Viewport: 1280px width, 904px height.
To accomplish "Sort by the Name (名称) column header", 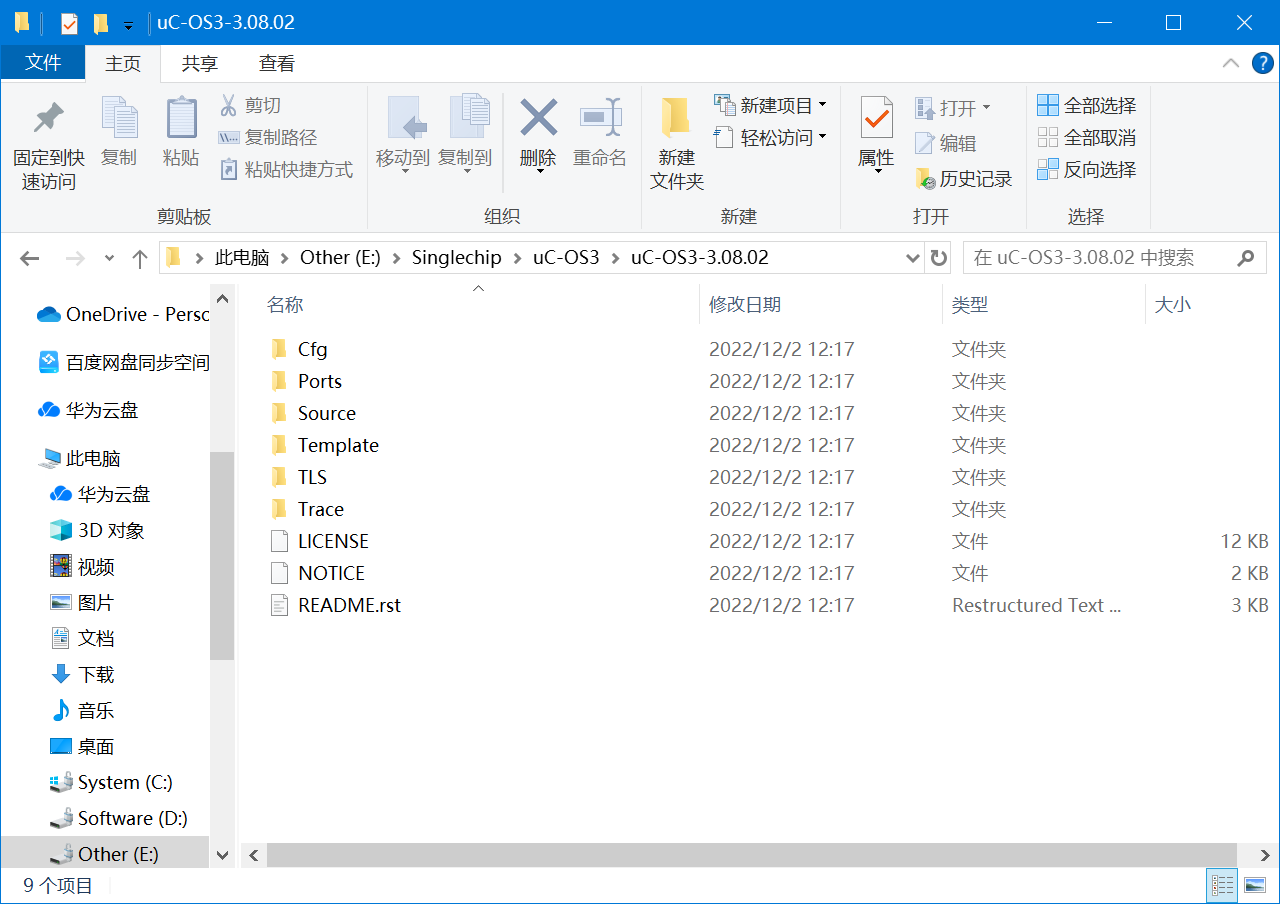I will 477,305.
